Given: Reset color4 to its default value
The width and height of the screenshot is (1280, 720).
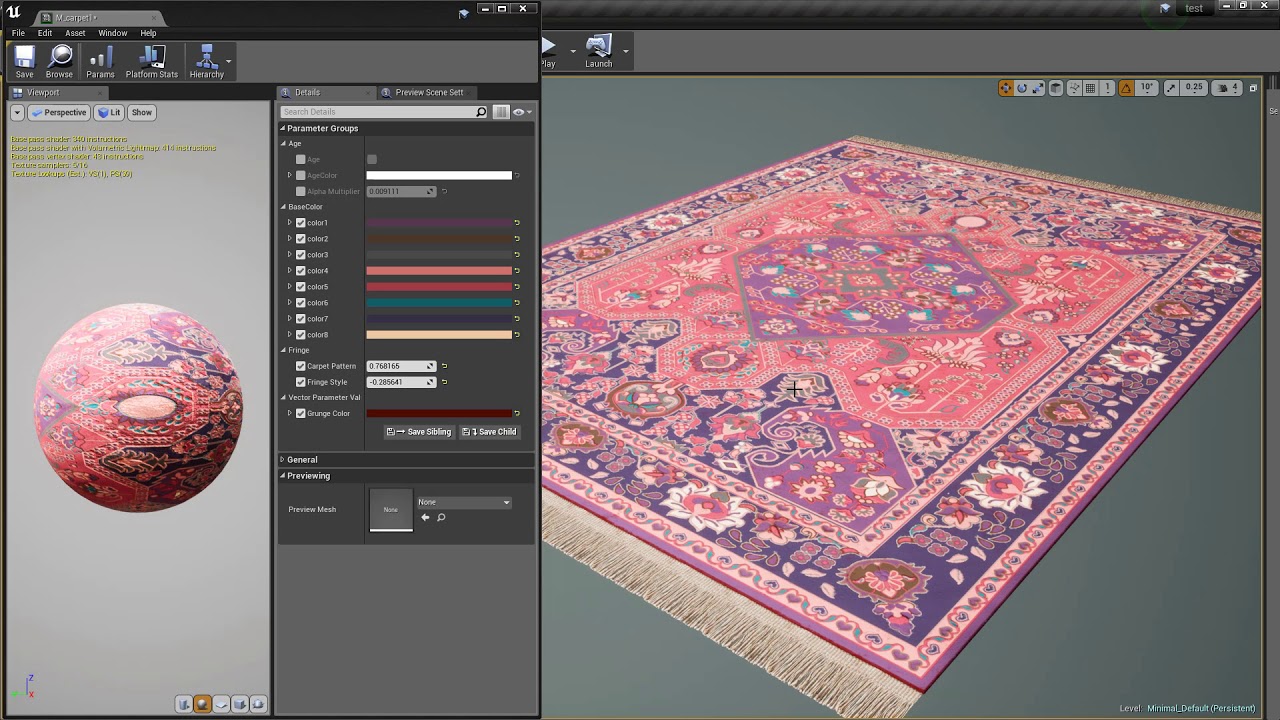Looking at the screenshot, I should 517,271.
